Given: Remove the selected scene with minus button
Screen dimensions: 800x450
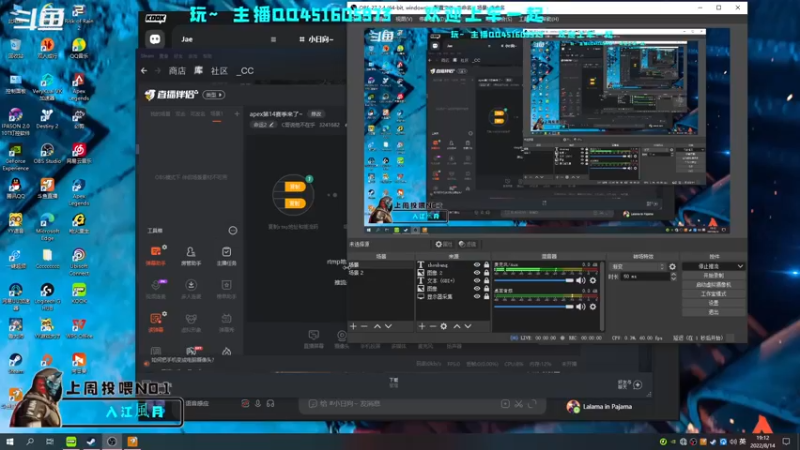Looking at the screenshot, I should coord(364,326).
